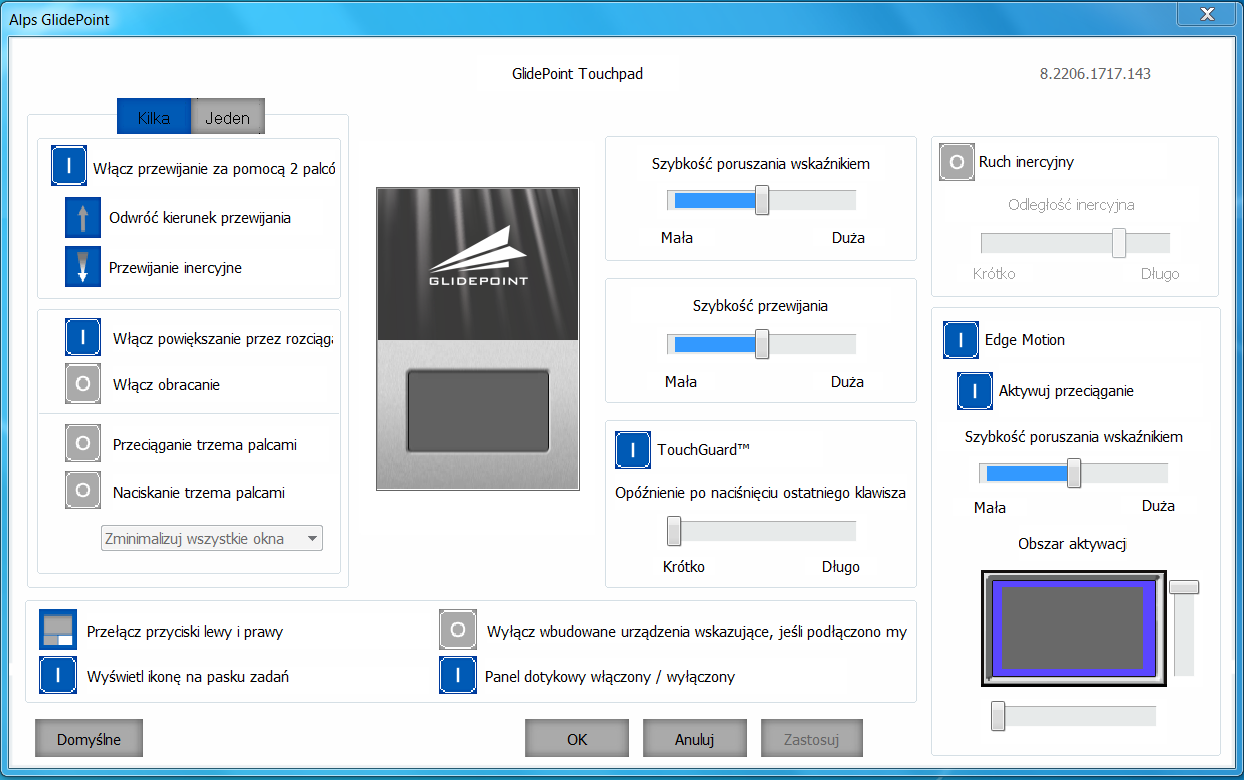1244x780 pixels.
Task: Click the Opóźnienie po naciśnięciu ostatniego klawisza text
Action: [x=760, y=493]
